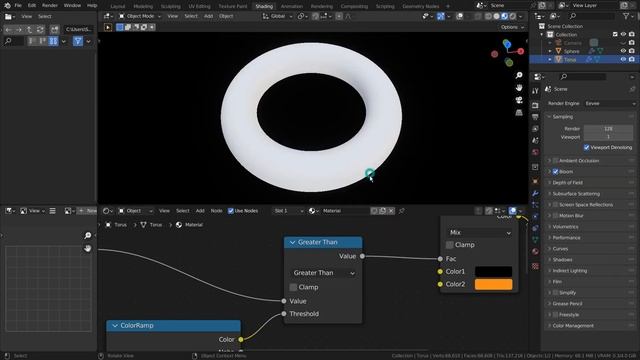Viewport: 640px width, 360px height.
Task: Toggle Clamp in the Greater Than node
Action: [x=293, y=287]
